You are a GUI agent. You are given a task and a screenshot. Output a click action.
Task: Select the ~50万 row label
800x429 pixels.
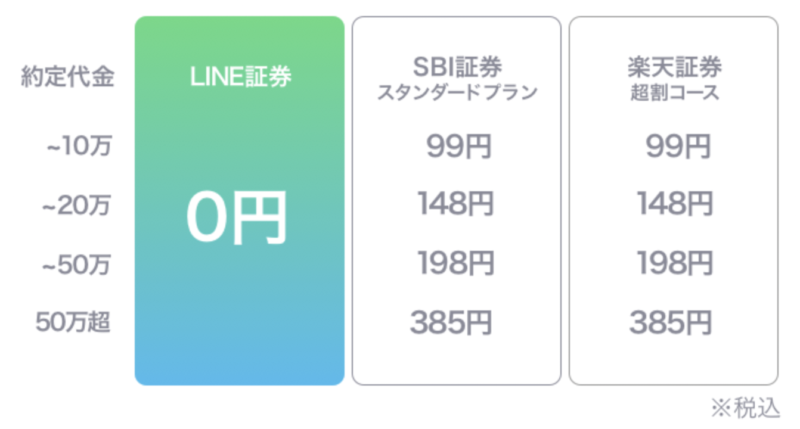[77, 265]
